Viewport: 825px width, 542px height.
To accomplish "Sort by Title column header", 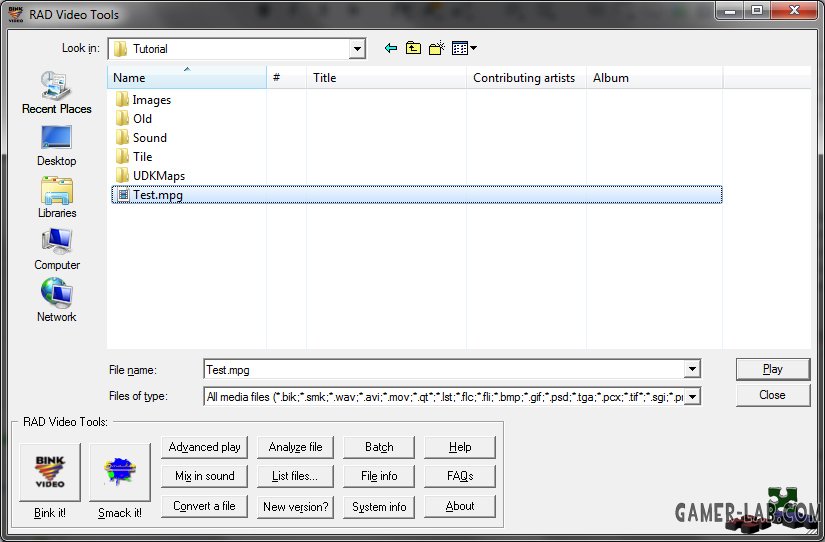I will click(x=386, y=77).
